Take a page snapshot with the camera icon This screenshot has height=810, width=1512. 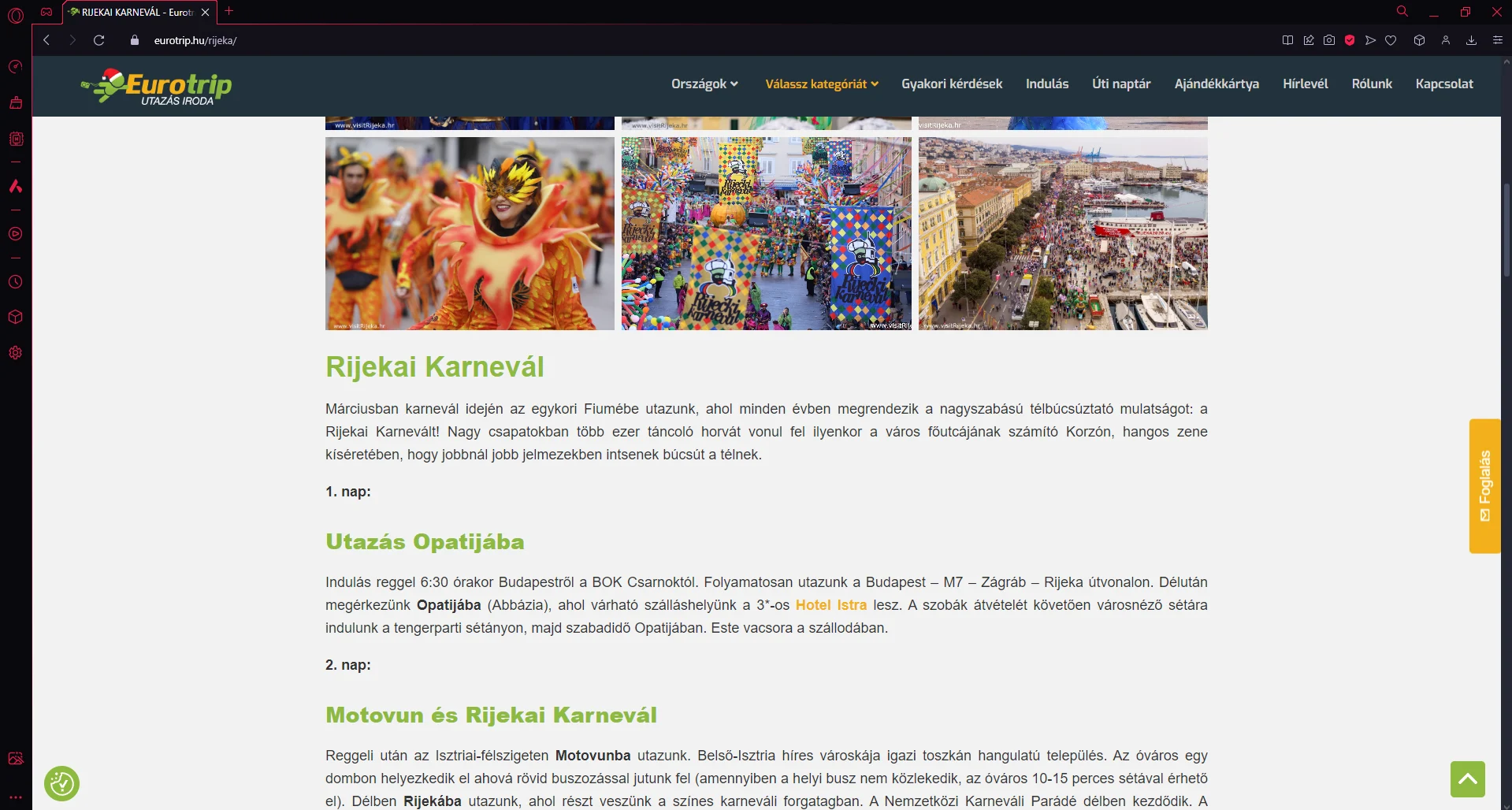click(x=1329, y=40)
